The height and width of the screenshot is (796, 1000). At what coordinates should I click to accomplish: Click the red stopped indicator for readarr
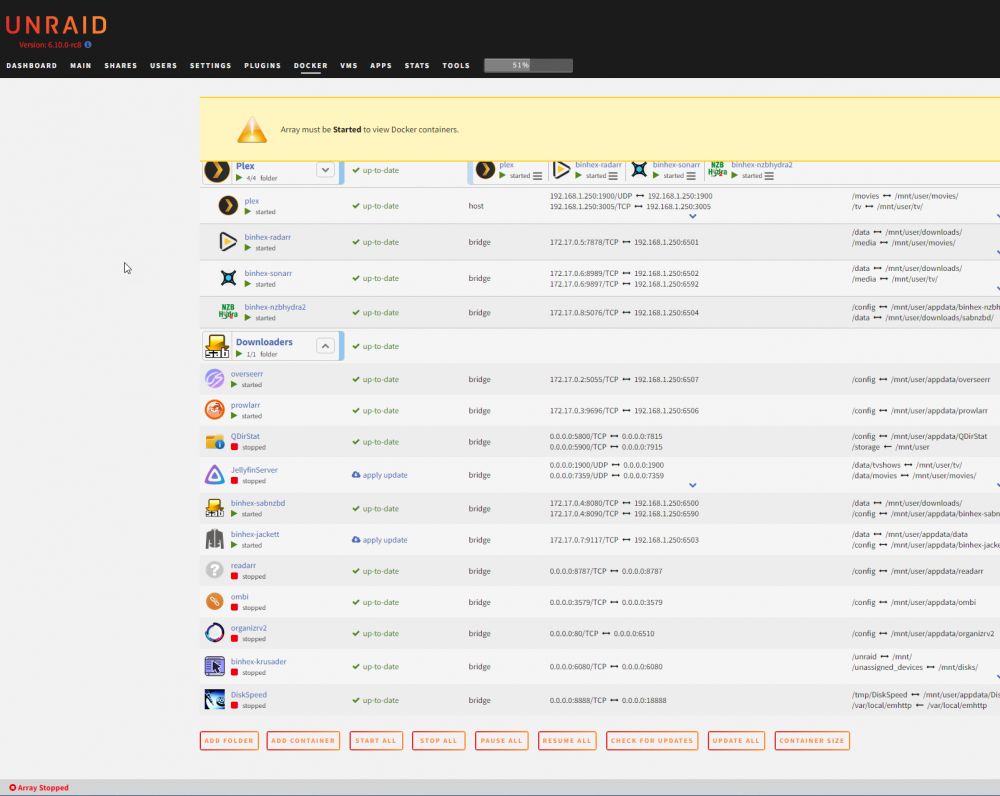(x=234, y=576)
